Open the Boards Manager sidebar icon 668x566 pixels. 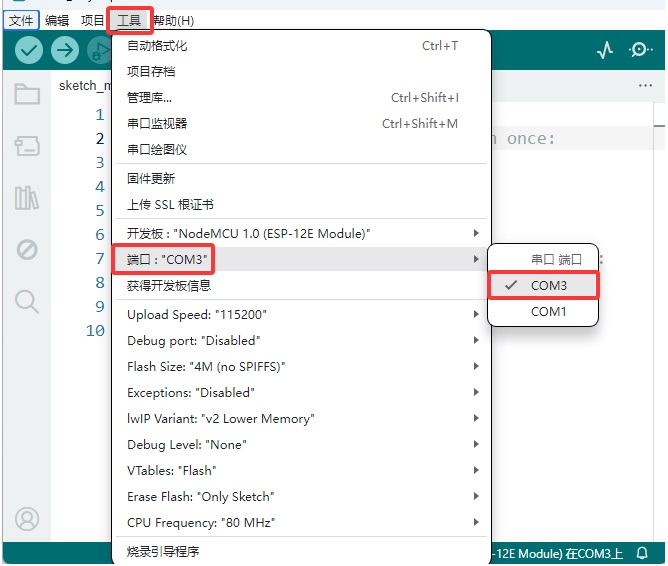tap(27, 146)
